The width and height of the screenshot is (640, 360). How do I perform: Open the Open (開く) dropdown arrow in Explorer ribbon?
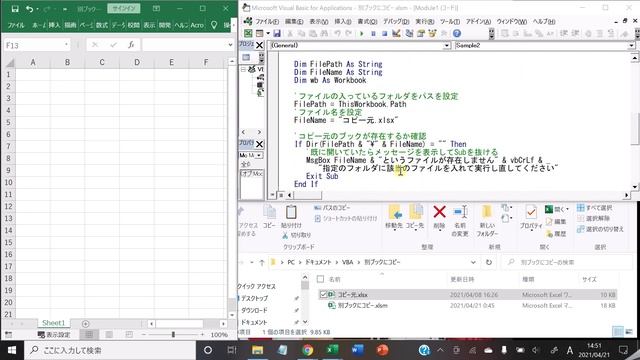567,209
